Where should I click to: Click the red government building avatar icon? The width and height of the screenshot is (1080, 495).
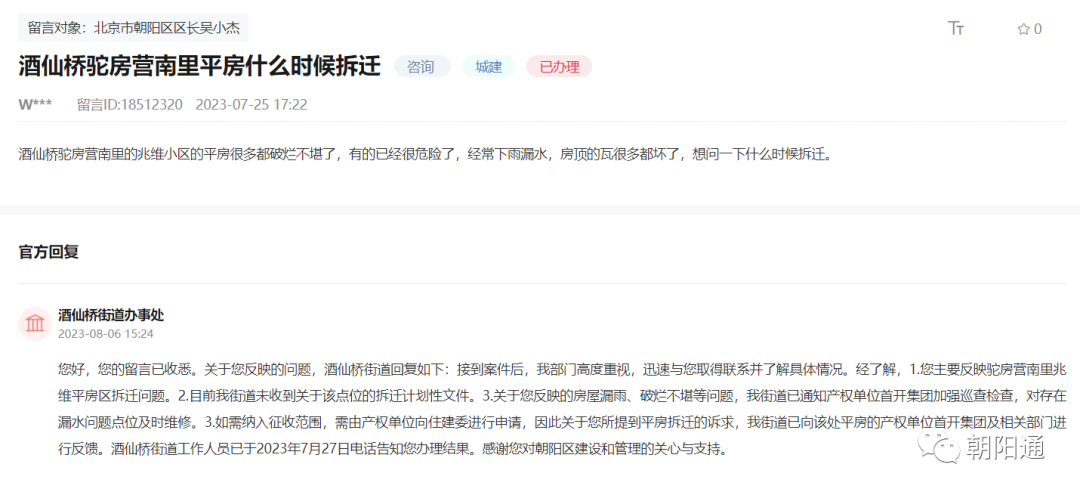pyautogui.click(x=35, y=323)
